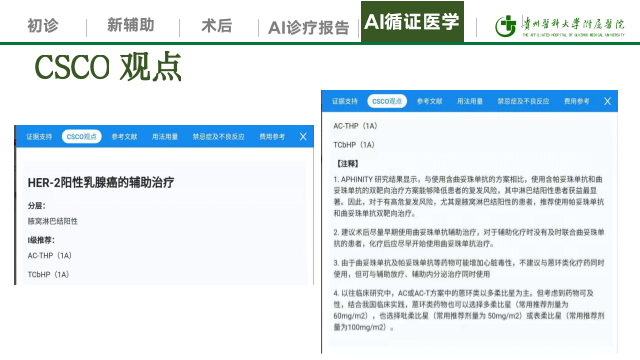Select CSCO观点 pill in right panel
Image resolution: width=640 pixels, height=360 pixels.
[387, 101]
